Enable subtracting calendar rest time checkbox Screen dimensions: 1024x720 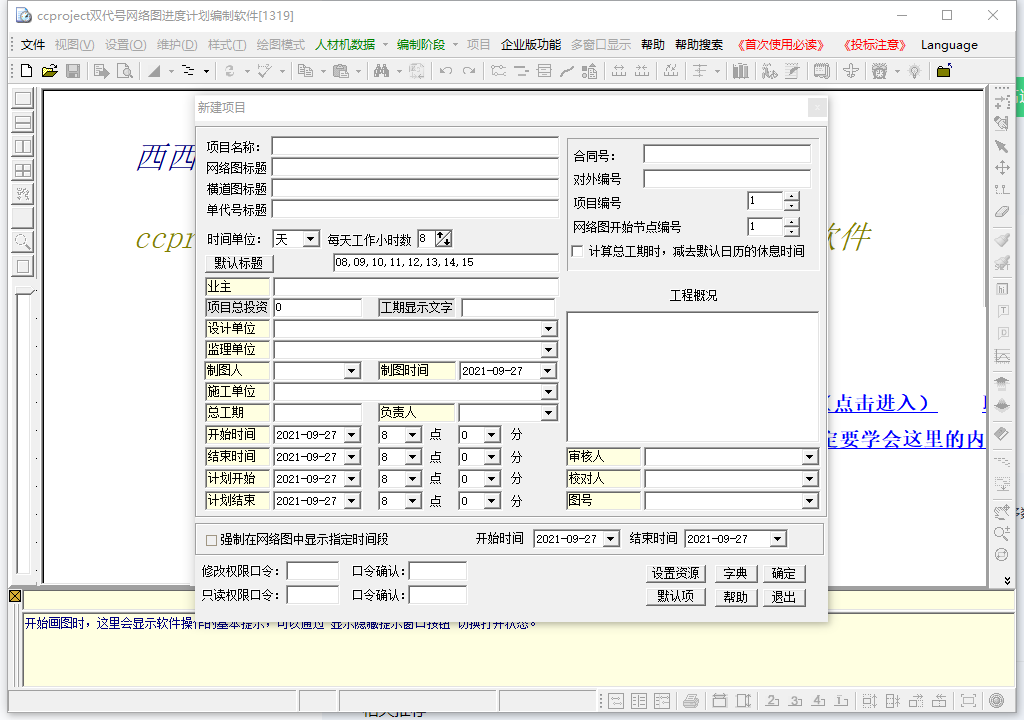pyautogui.click(x=577, y=252)
